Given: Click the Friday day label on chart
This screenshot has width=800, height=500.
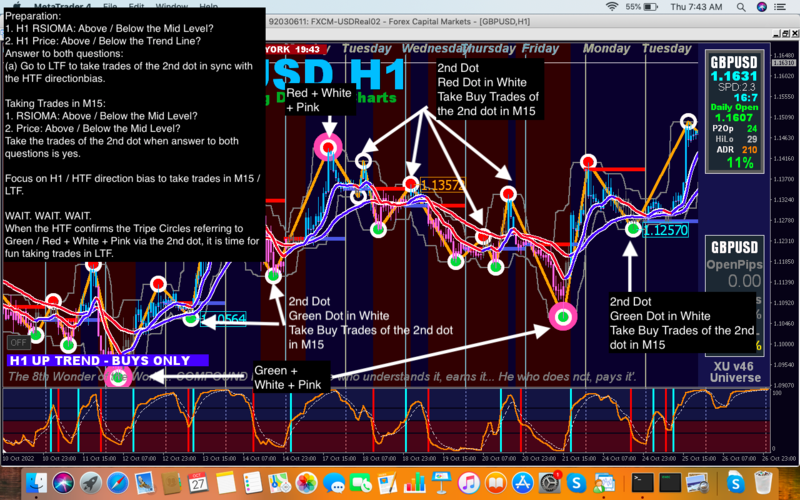Looking at the screenshot, I should 540,48.
